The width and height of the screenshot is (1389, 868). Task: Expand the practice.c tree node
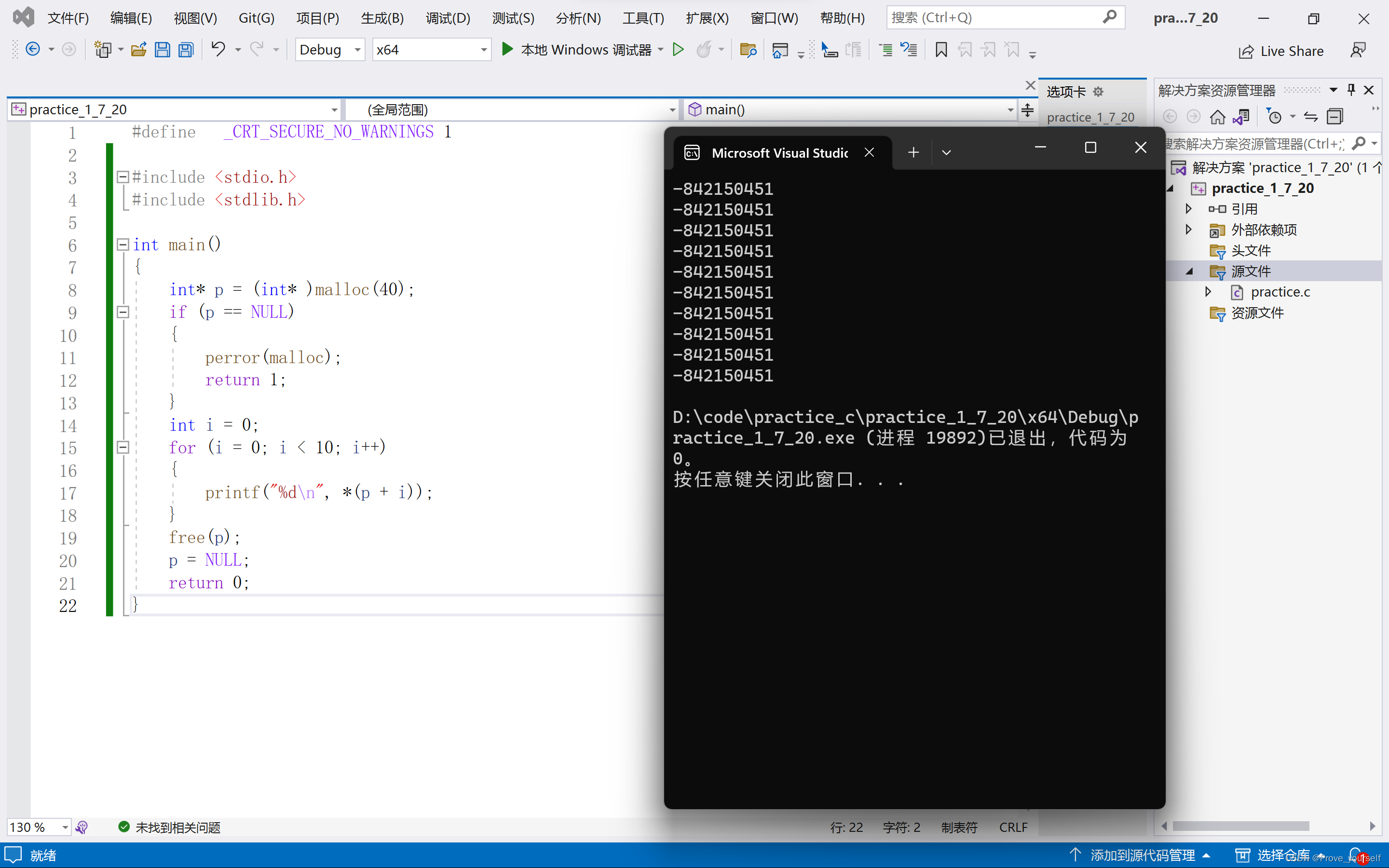click(x=1208, y=292)
